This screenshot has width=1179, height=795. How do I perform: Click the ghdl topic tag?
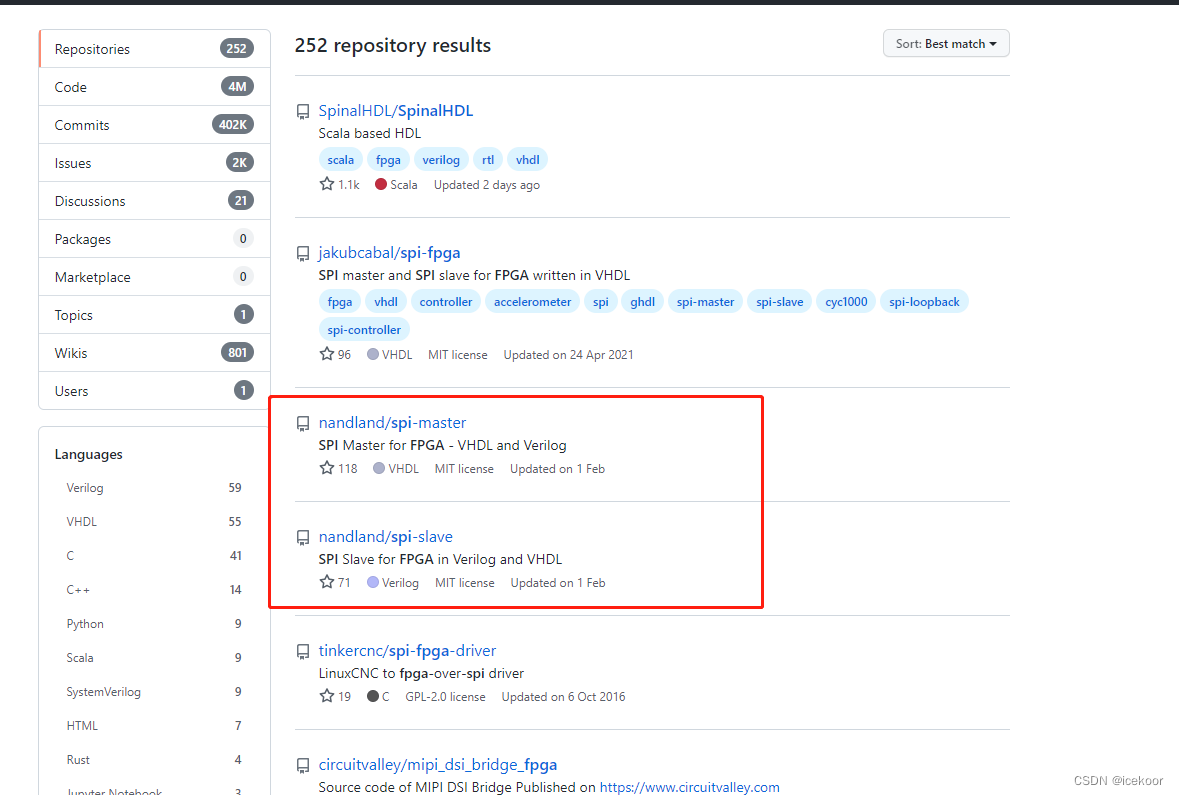click(643, 302)
